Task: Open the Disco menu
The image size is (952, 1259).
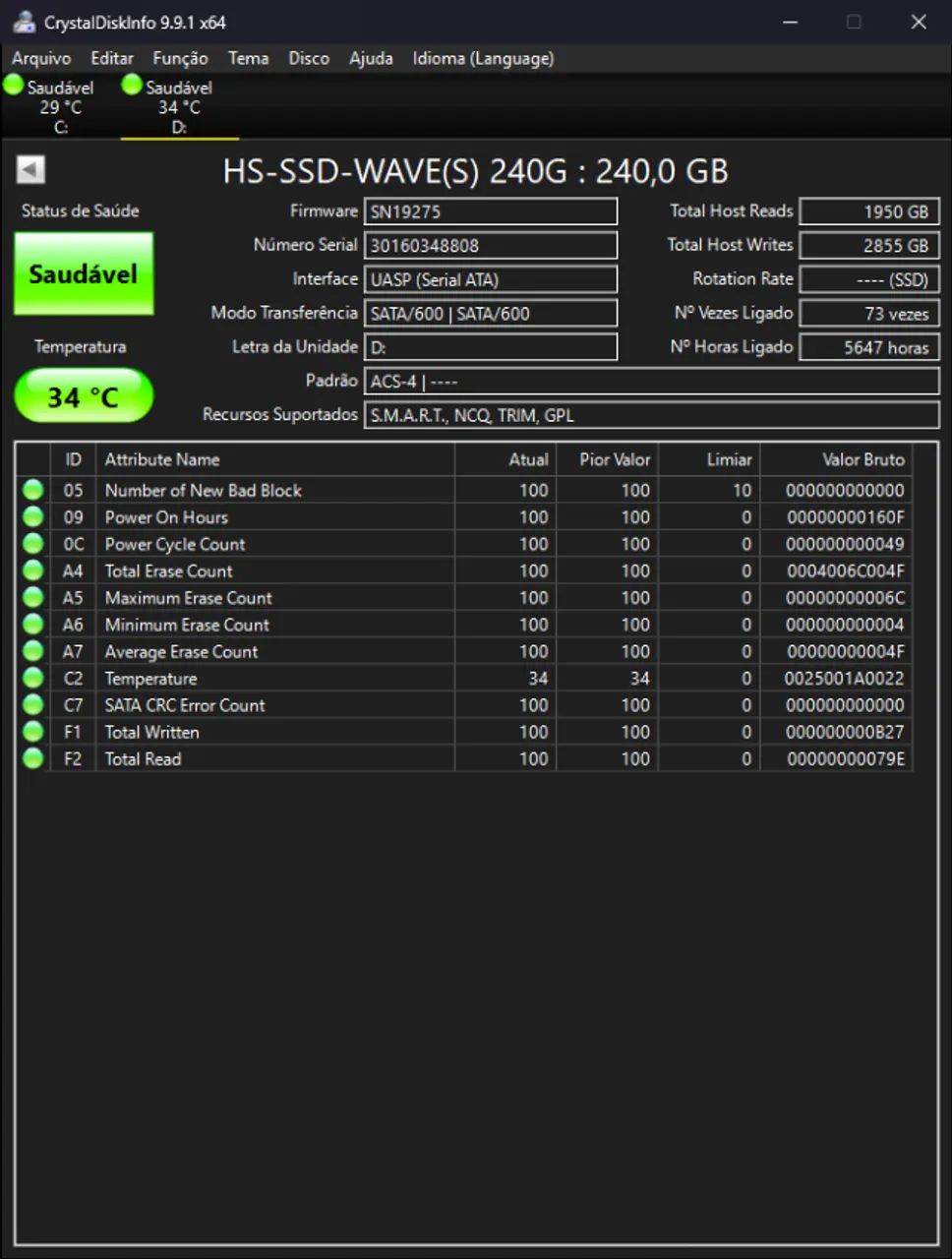Action: (x=309, y=58)
